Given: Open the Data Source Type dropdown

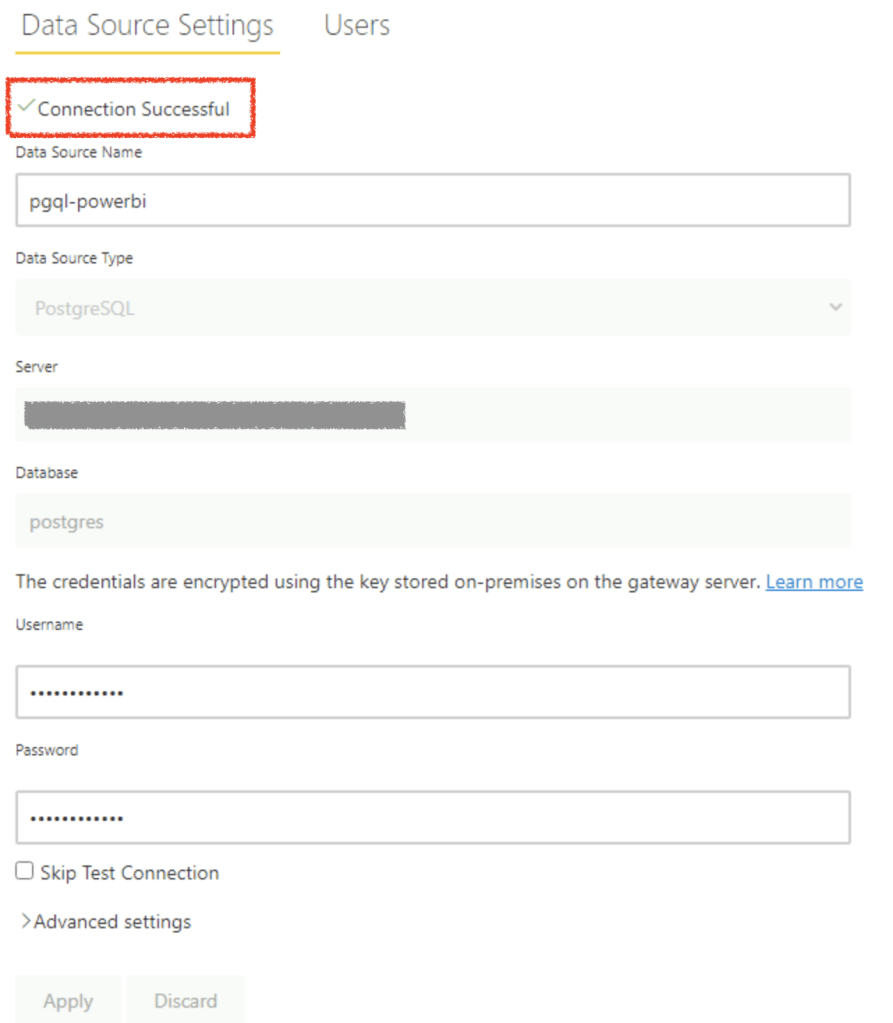Looking at the screenshot, I should (432, 308).
